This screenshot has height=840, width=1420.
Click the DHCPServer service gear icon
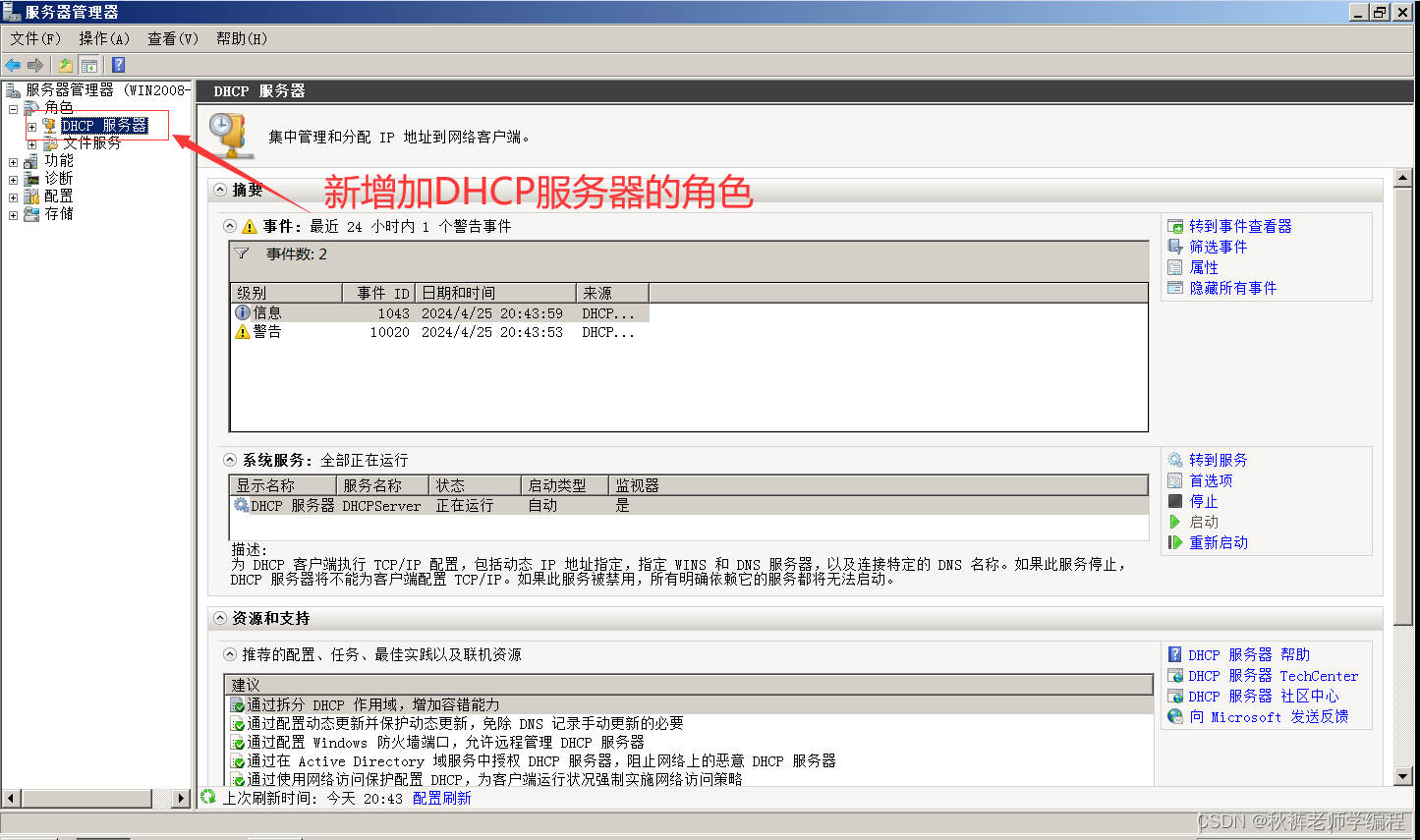pos(242,505)
